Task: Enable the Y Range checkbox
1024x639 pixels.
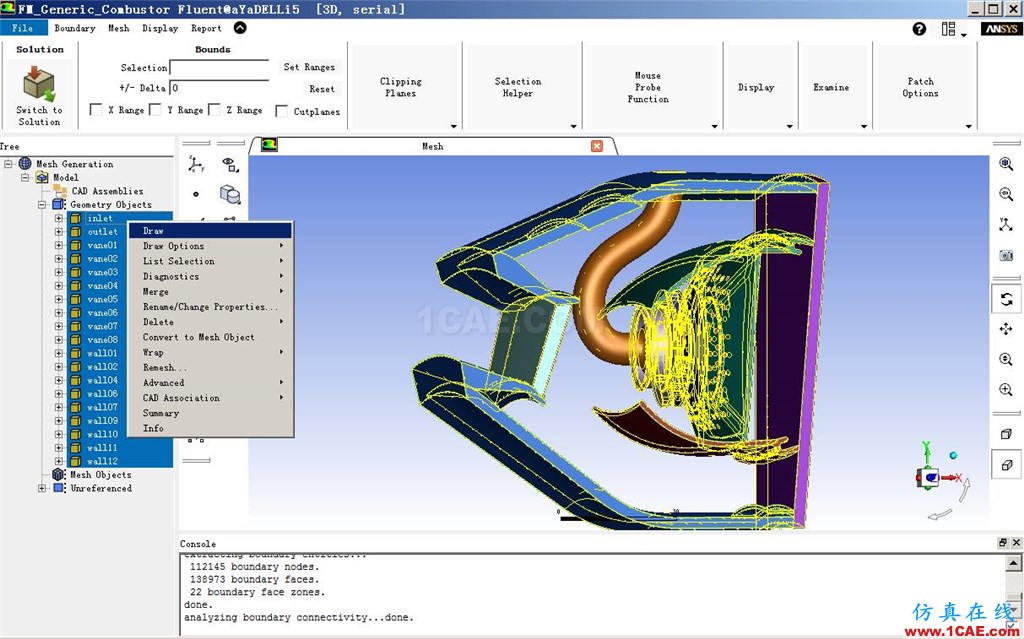Action: pyautogui.click(x=155, y=110)
